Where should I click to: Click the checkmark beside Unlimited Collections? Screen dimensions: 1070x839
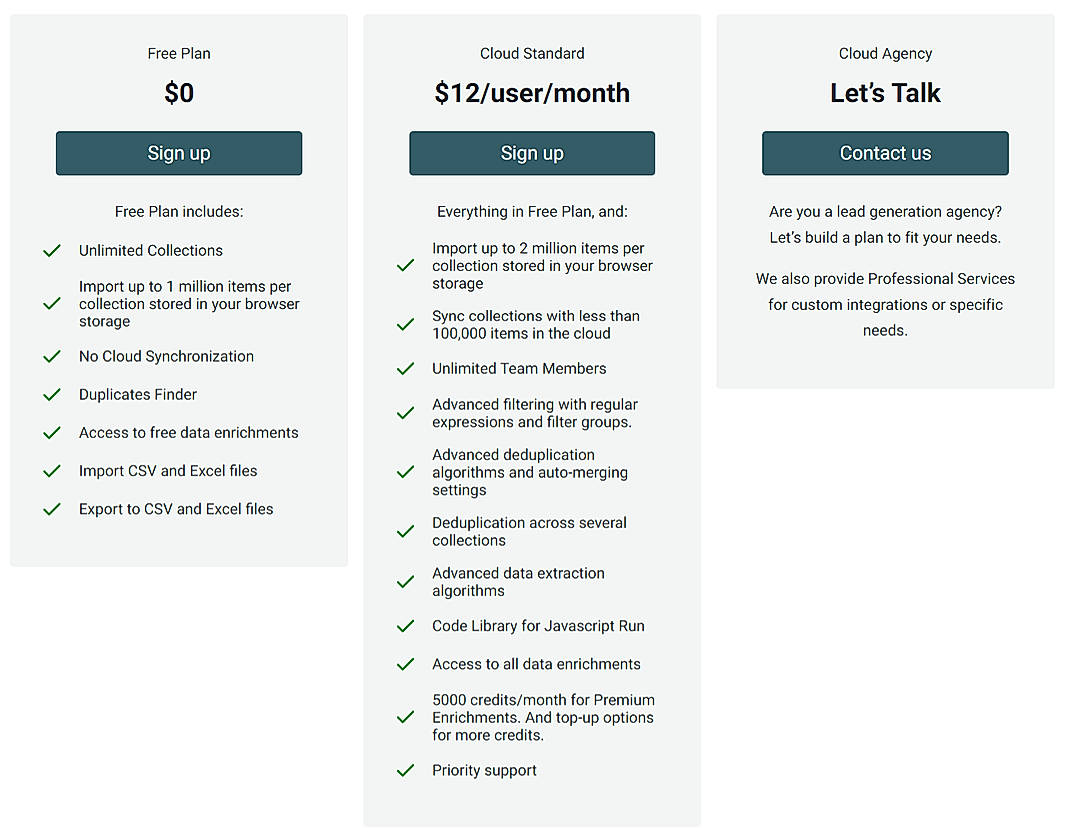[52, 250]
